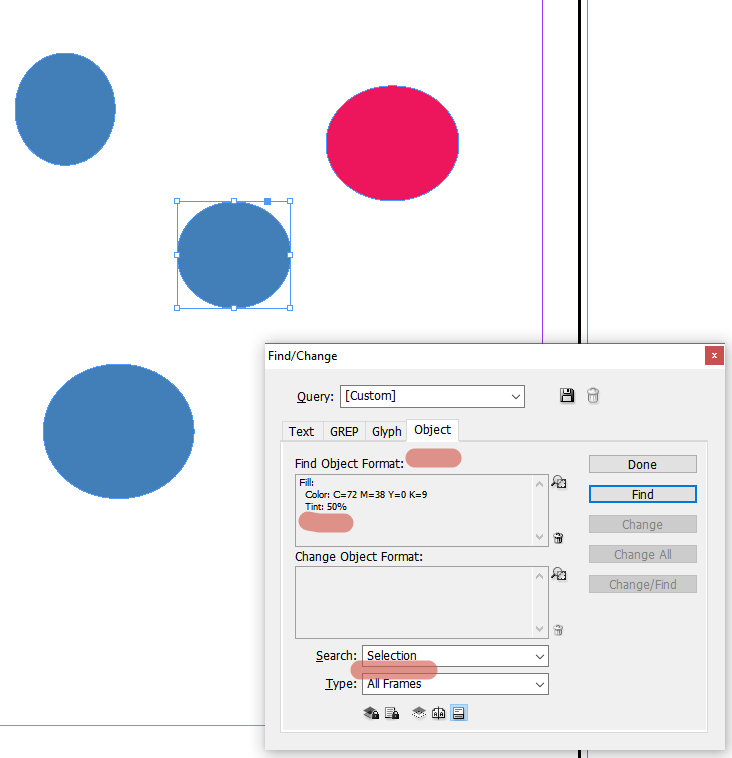The width and height of the screenshot is (732, 758).
Task: Click the selected blue circle inside the frame
Action: [234, 255]
